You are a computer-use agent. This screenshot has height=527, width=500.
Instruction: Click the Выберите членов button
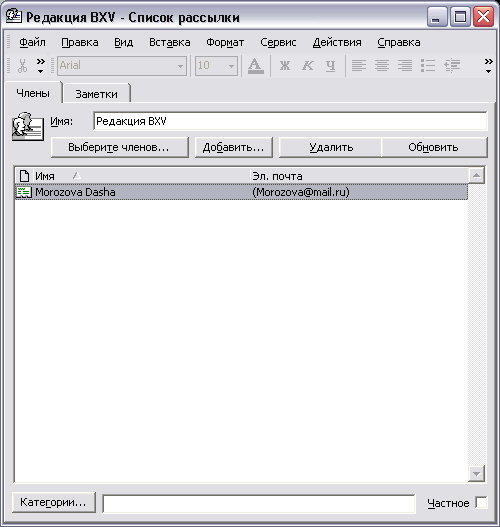120,147
